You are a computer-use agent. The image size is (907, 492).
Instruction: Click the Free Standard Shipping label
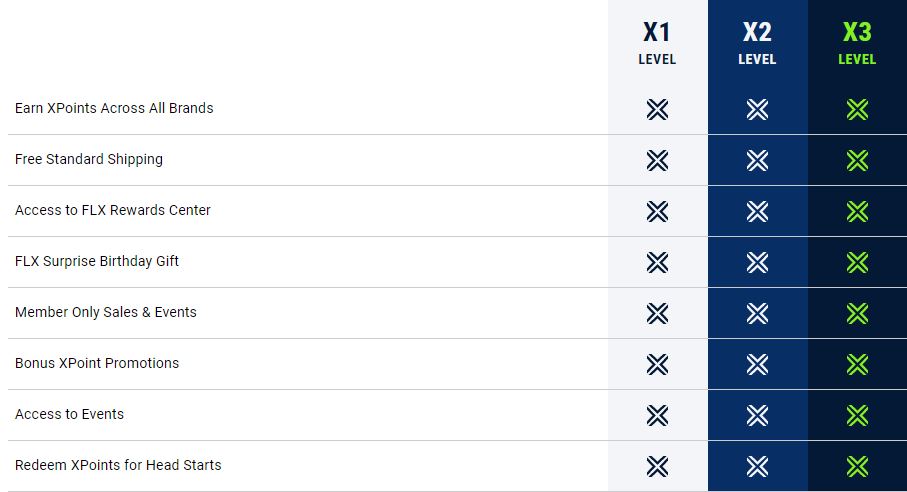point(89,159)
